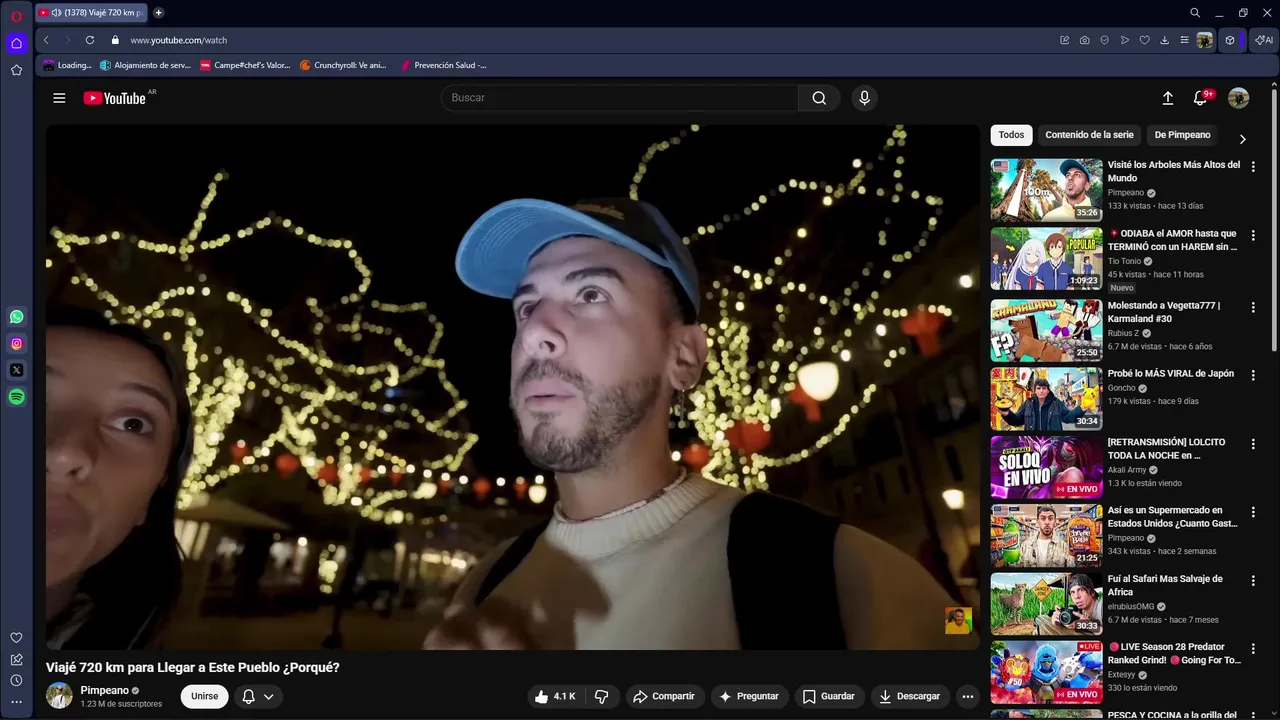Open browser downloads icon in toolbar

point(1165,40)
